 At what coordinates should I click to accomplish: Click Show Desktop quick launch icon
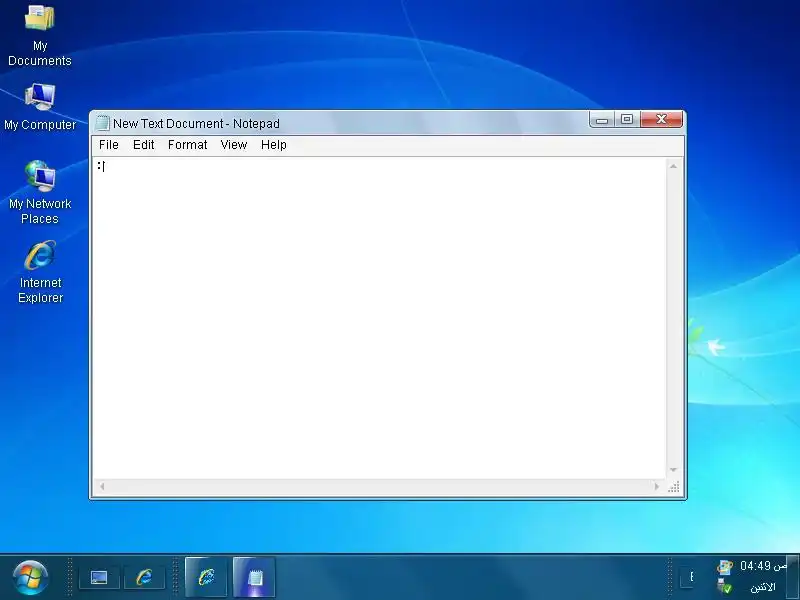[99, 578]
